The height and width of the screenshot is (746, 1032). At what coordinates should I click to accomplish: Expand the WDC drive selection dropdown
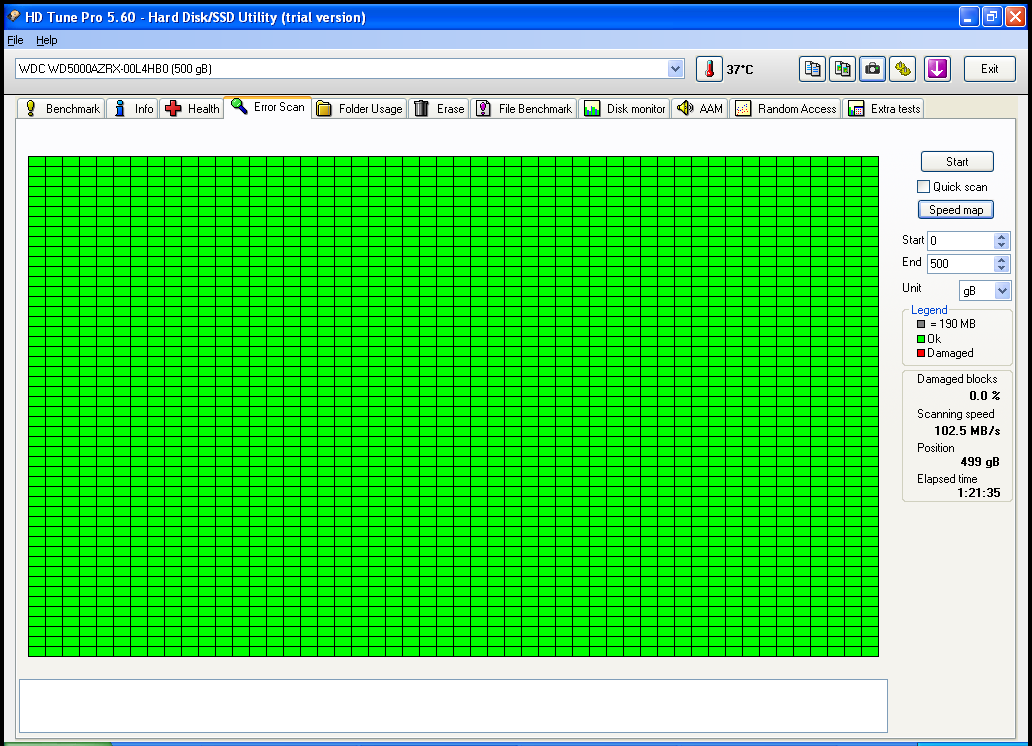[x=675, y=69]
